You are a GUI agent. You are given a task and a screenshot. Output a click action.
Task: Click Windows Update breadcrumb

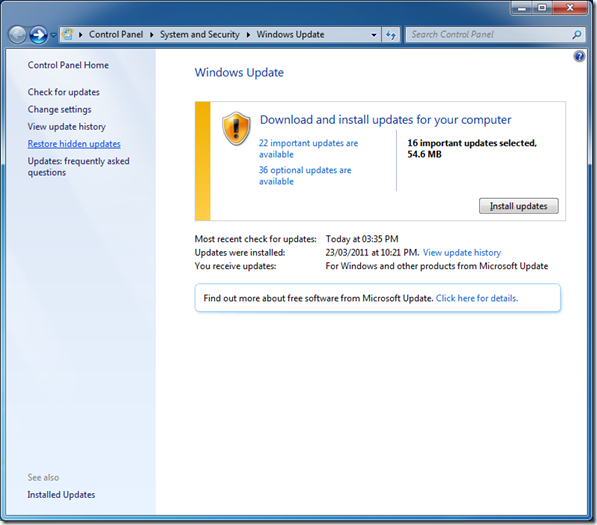click(290, 35)
